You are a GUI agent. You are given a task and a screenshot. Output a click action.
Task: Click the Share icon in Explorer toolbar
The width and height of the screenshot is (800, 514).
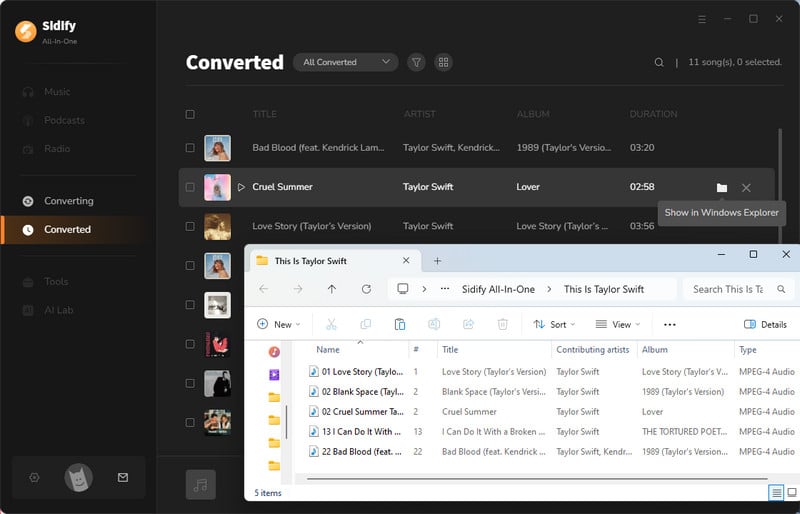click(x=468, y=324)
